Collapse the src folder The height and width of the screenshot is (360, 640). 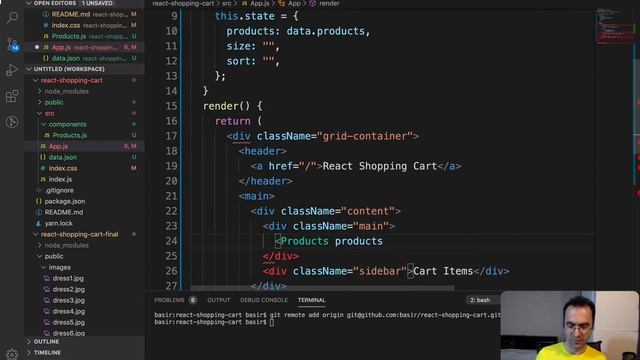(x=40, y=113)
